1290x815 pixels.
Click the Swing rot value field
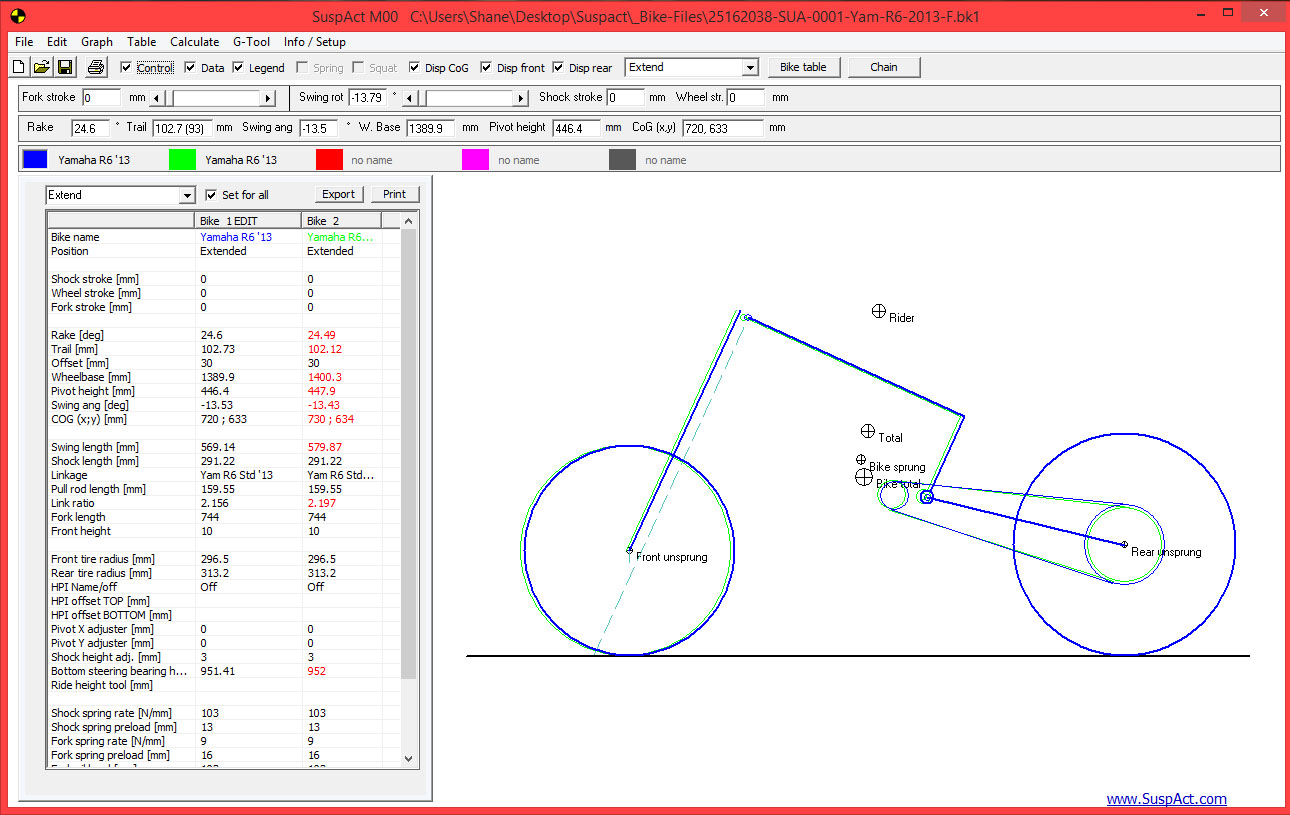click(367, 98)
